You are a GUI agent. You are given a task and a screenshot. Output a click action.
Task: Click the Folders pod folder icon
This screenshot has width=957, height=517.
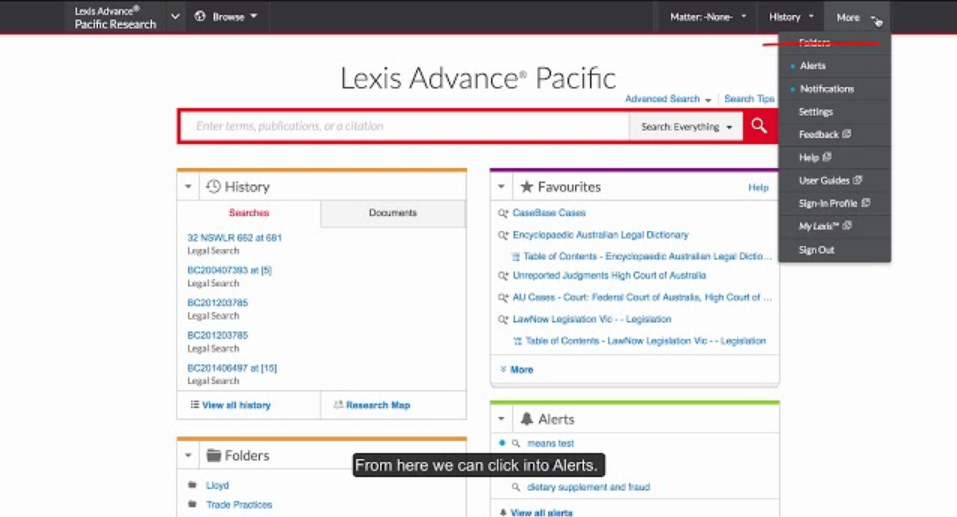point(214,455)
